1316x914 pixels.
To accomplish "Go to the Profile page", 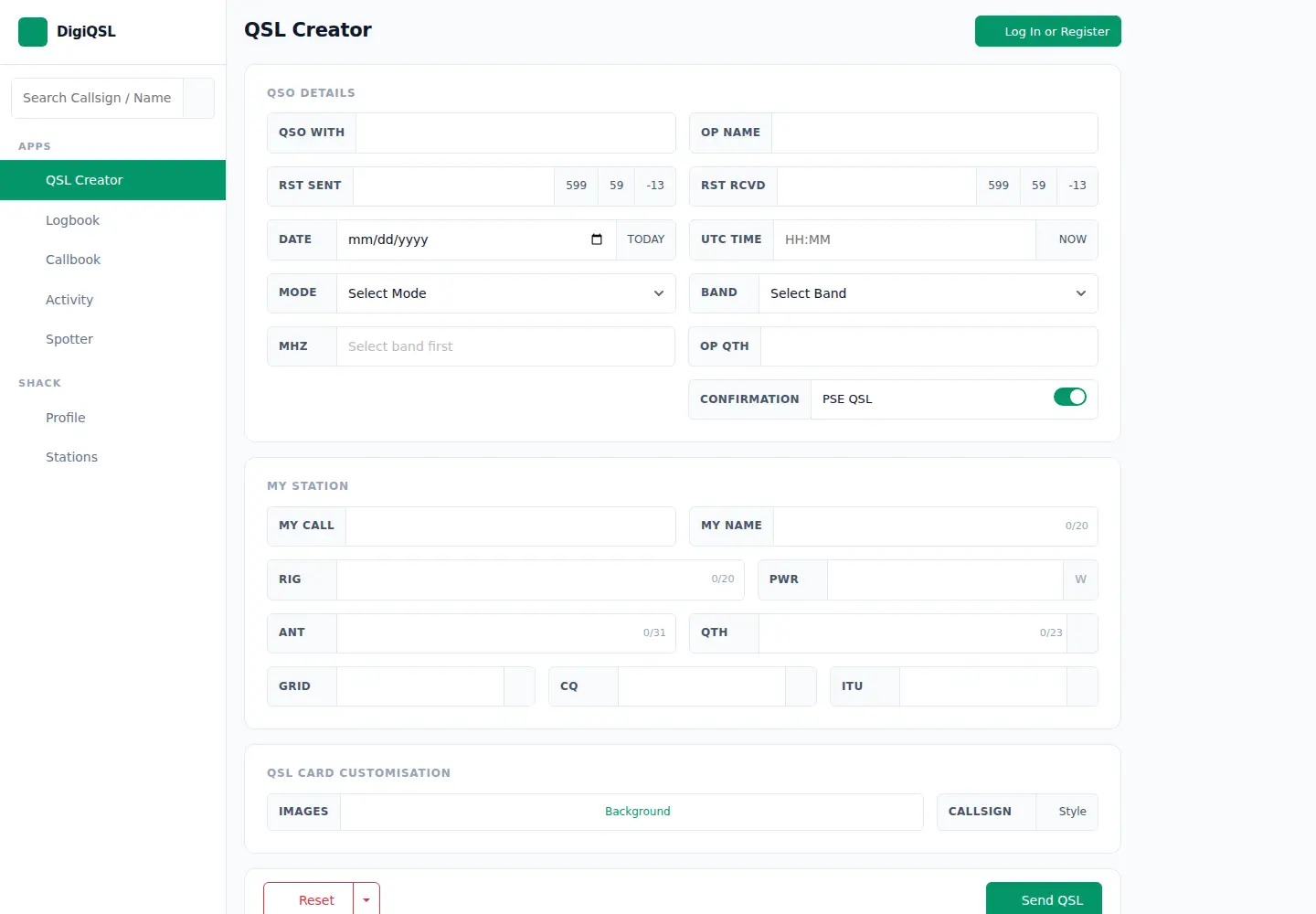I will coord(113,418).
